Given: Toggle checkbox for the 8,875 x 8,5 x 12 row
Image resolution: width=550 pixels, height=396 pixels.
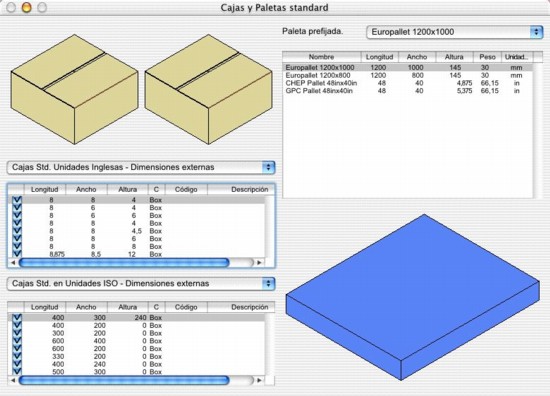Looking at the screenshot, I should [17, 254].
